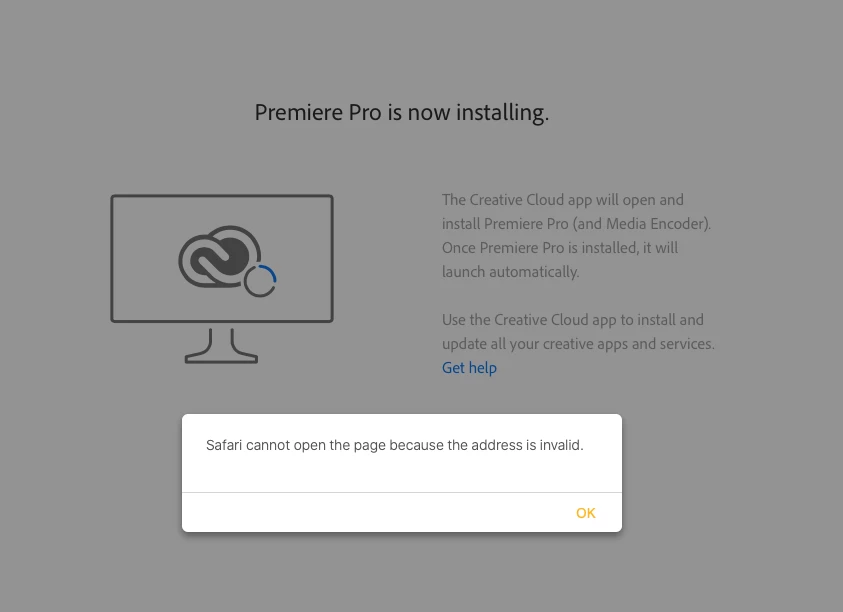Image resolution: width=843 pixels, height=612 pixels.
Task: Dismiss the Safari error with OK
Action: click(585, 513)
